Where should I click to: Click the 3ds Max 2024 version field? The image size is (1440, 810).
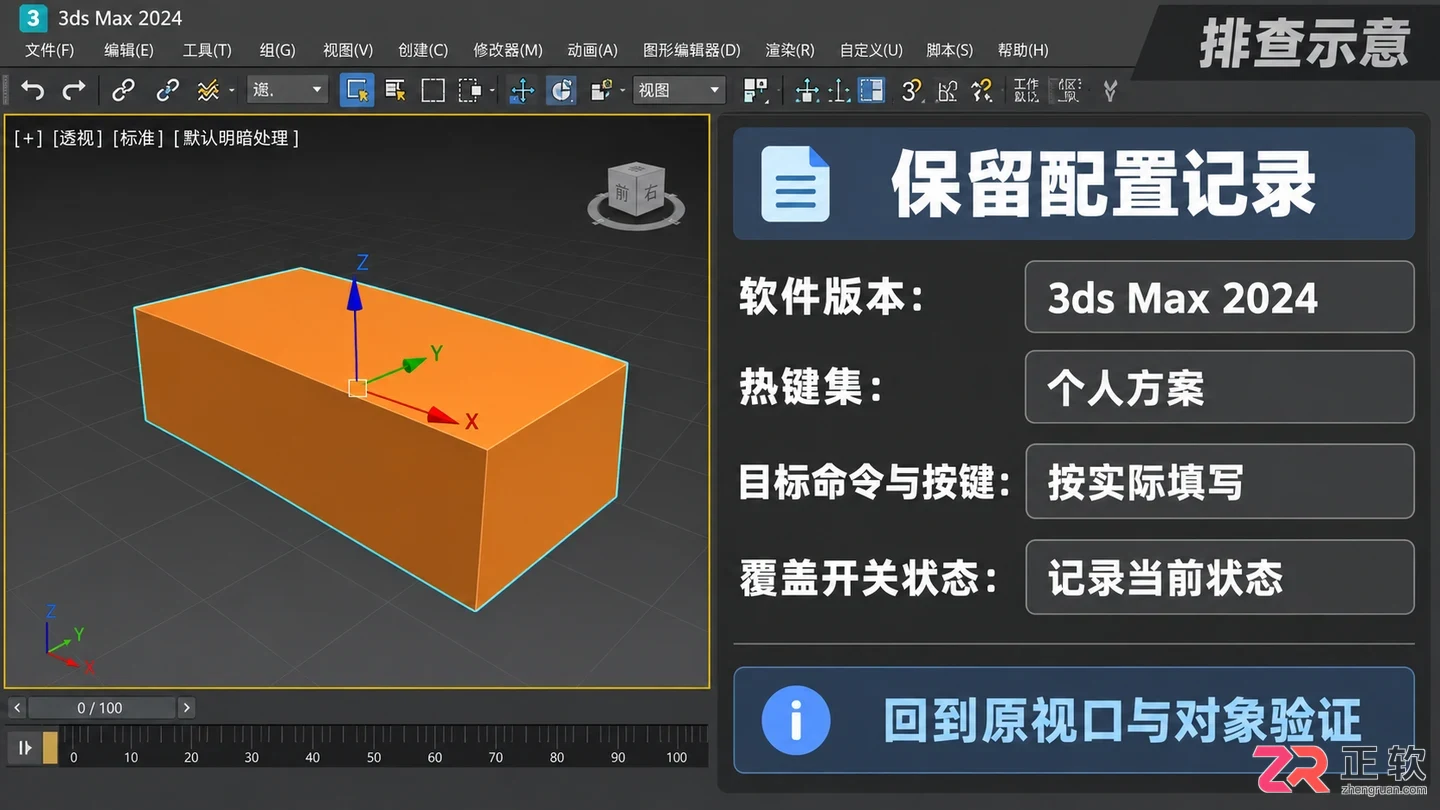1220,297
